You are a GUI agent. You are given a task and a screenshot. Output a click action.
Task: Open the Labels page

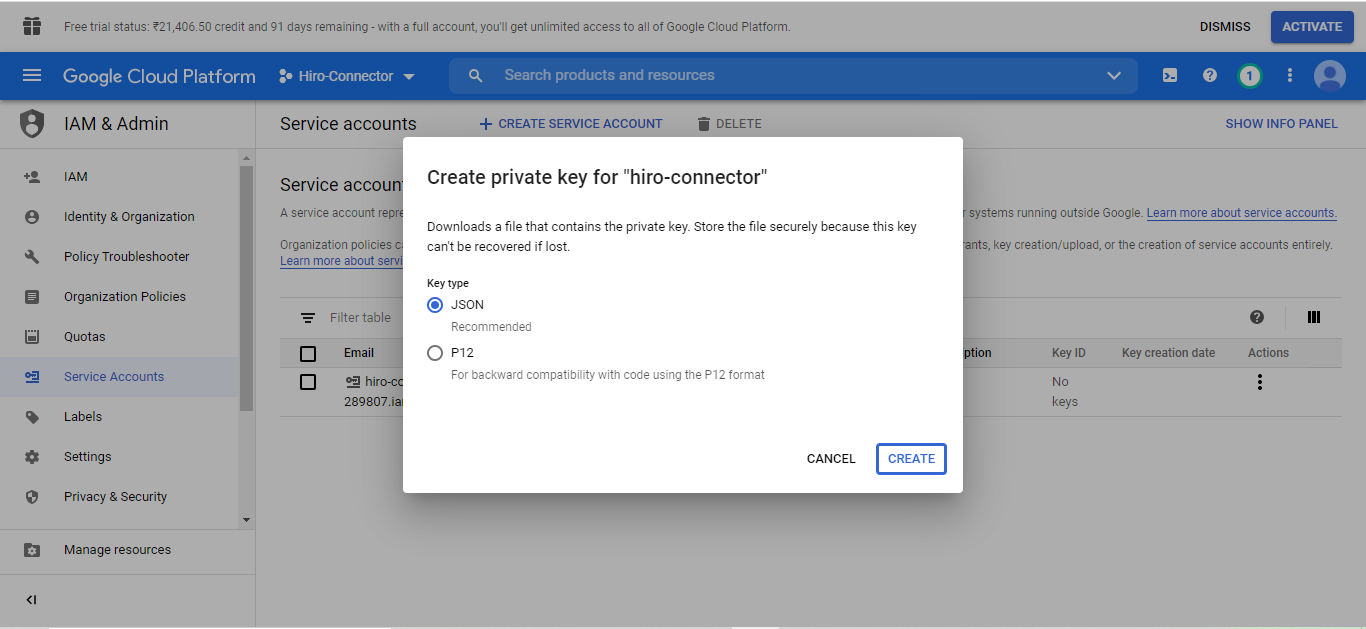click(83, 417)
